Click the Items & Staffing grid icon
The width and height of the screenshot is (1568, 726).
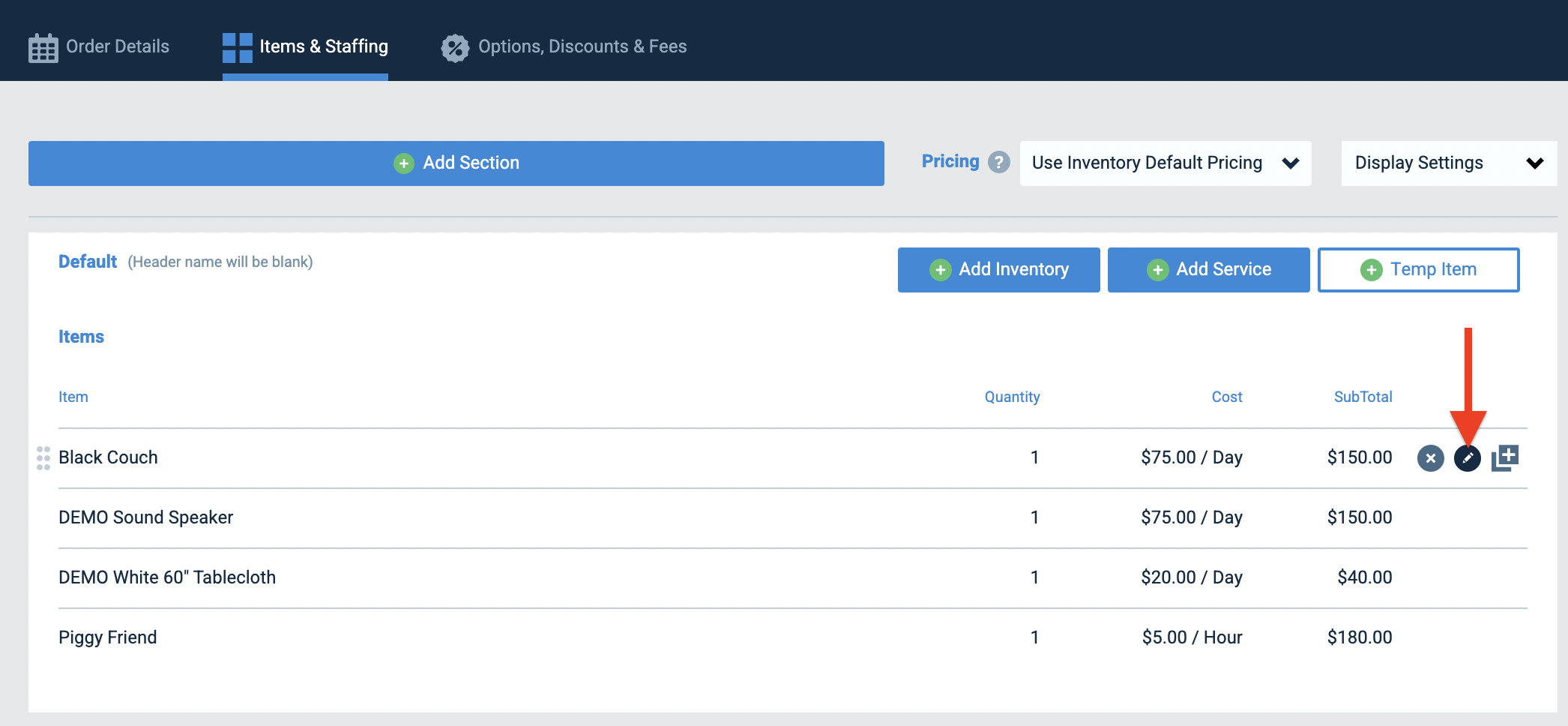coord(238,48)
